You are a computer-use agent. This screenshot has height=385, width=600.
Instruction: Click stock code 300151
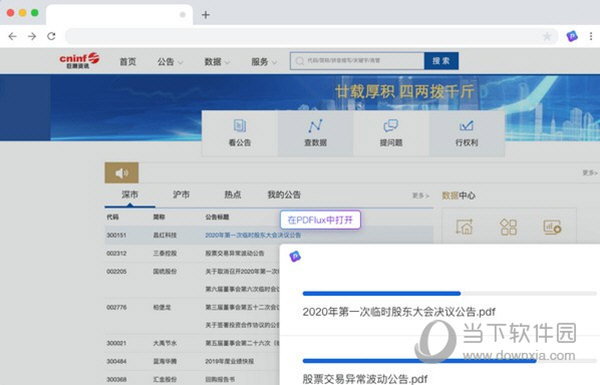pyautogui.click(x=116, y=235)
